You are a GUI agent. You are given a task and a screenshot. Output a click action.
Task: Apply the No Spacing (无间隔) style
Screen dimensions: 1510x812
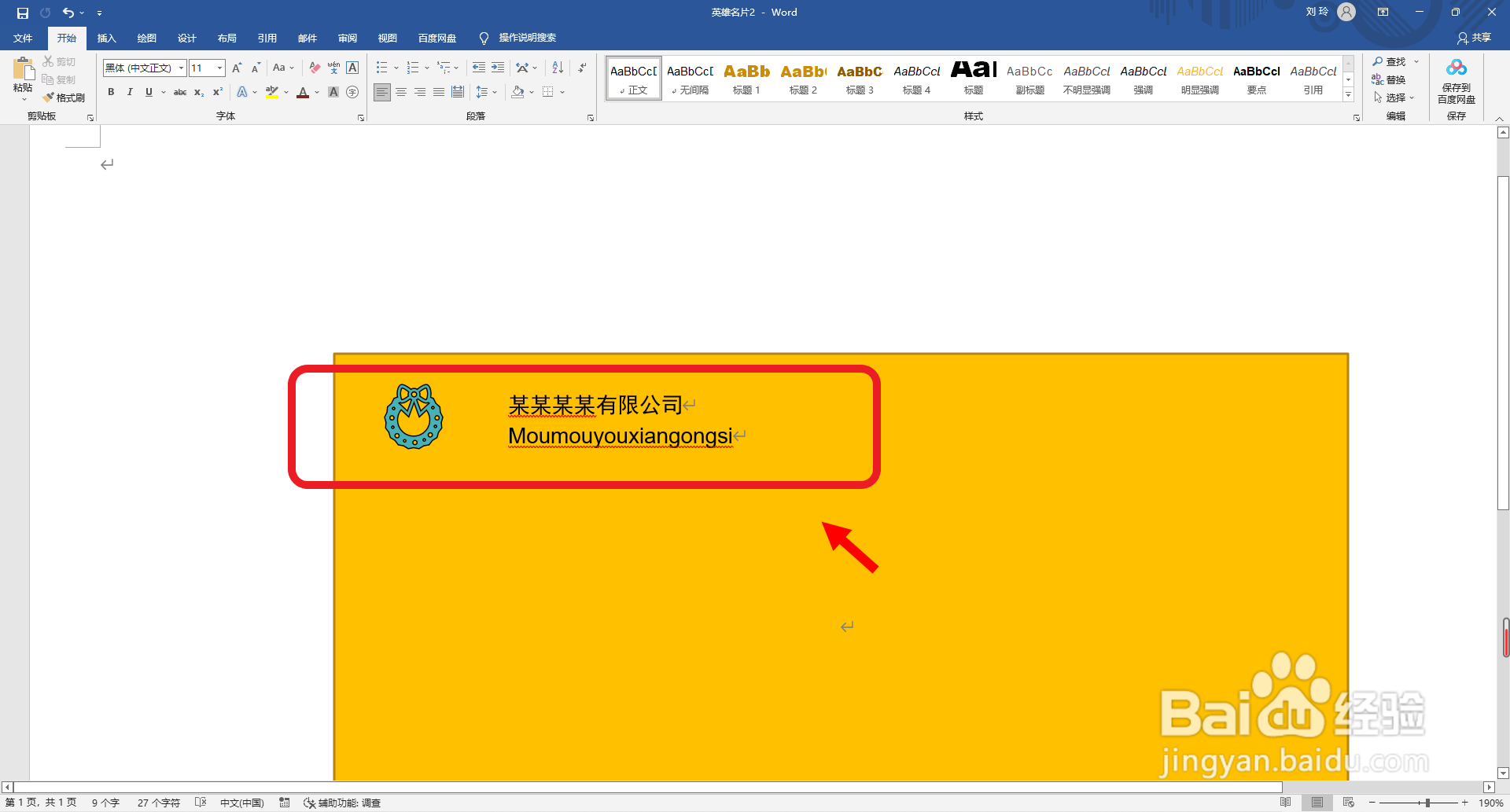coord(690,78)
